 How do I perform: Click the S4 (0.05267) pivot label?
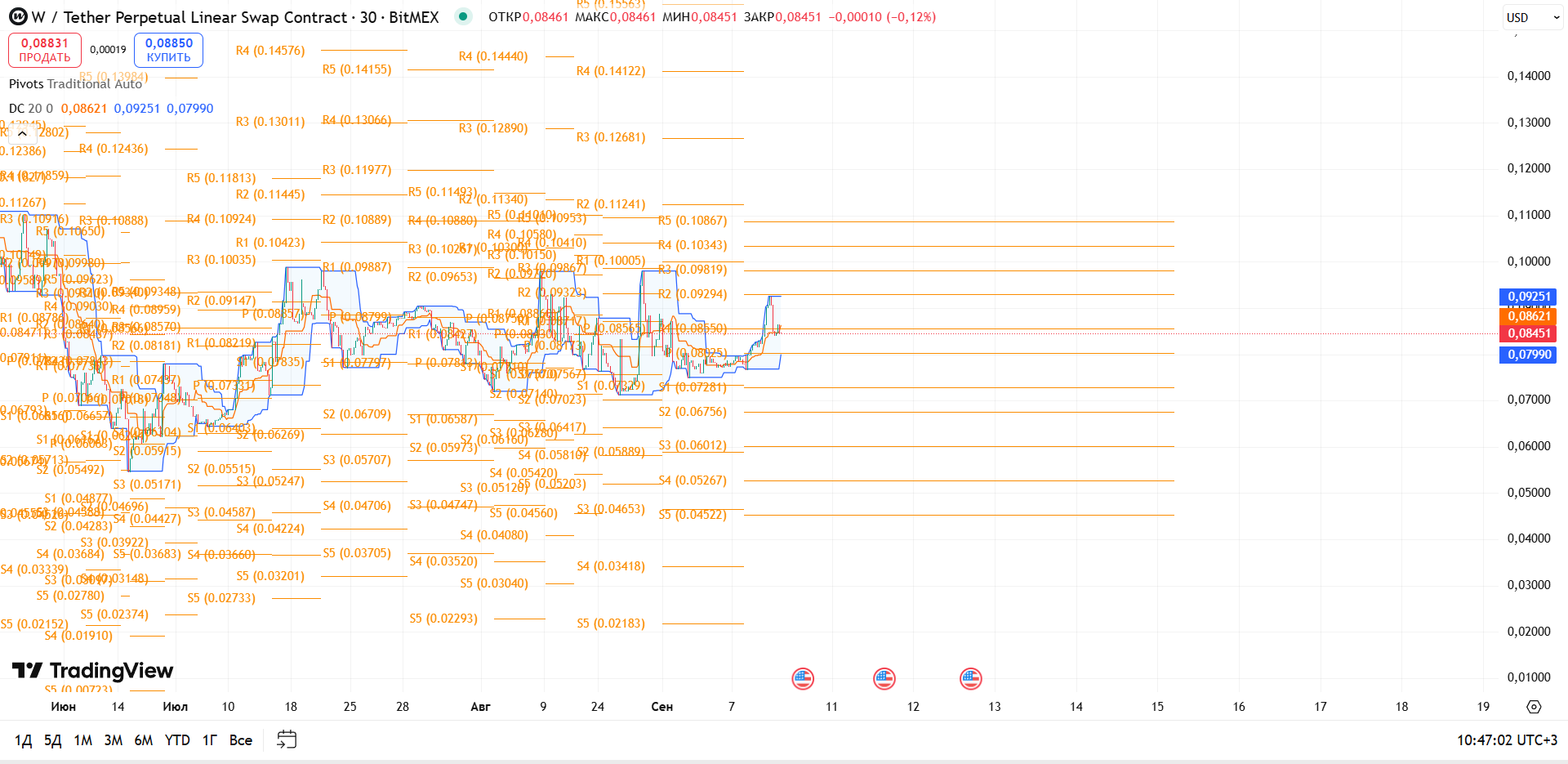pos(693,480)
